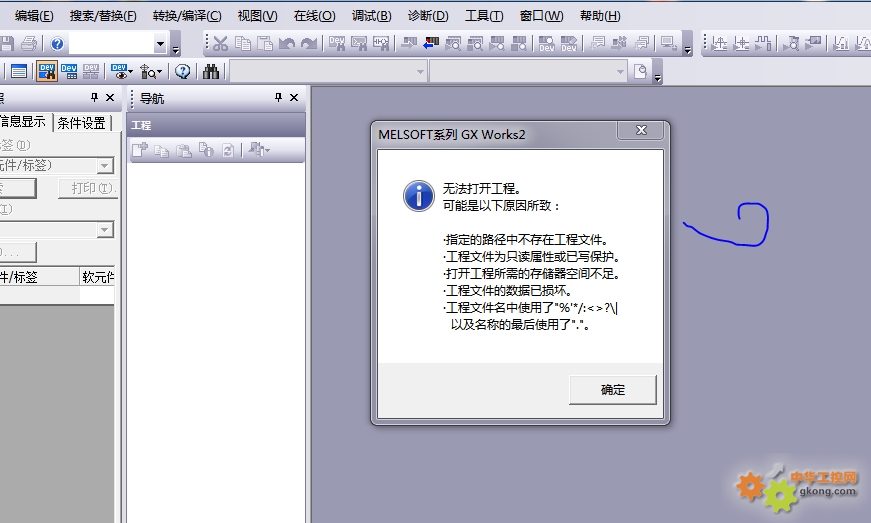Open the module search magnifier dropdown
871x523 pixels.
(x=151, y=71)
